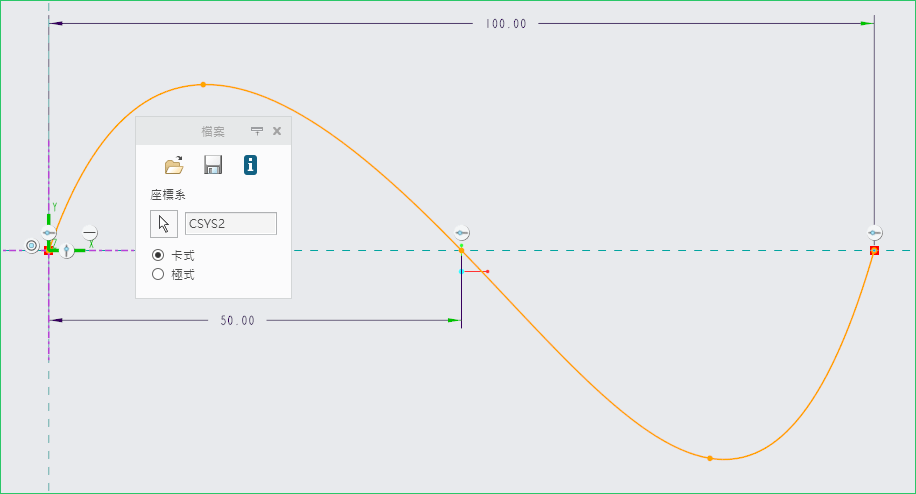Screen dimensions: 916x494
Task: Select the spline's bottom valley point
Action: pos(709,458)
